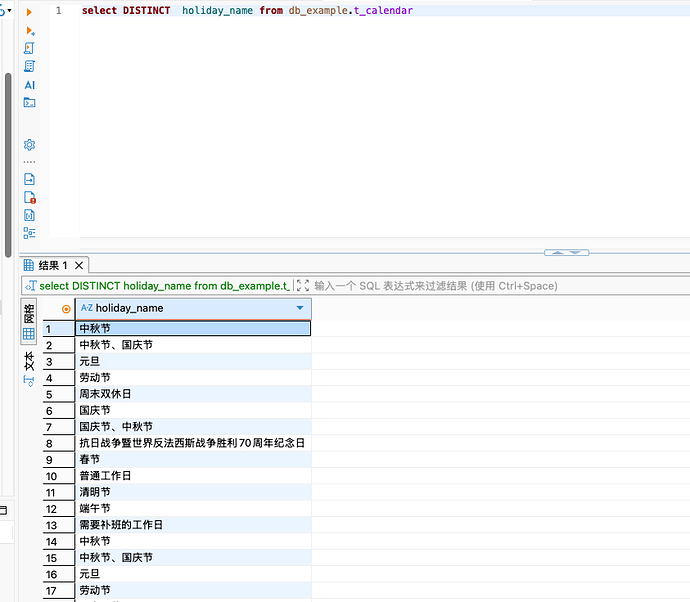690x602 pixels.
Task: Click the Execute SQL script icon
Action: pyautogui.click(x=29, y=48)
